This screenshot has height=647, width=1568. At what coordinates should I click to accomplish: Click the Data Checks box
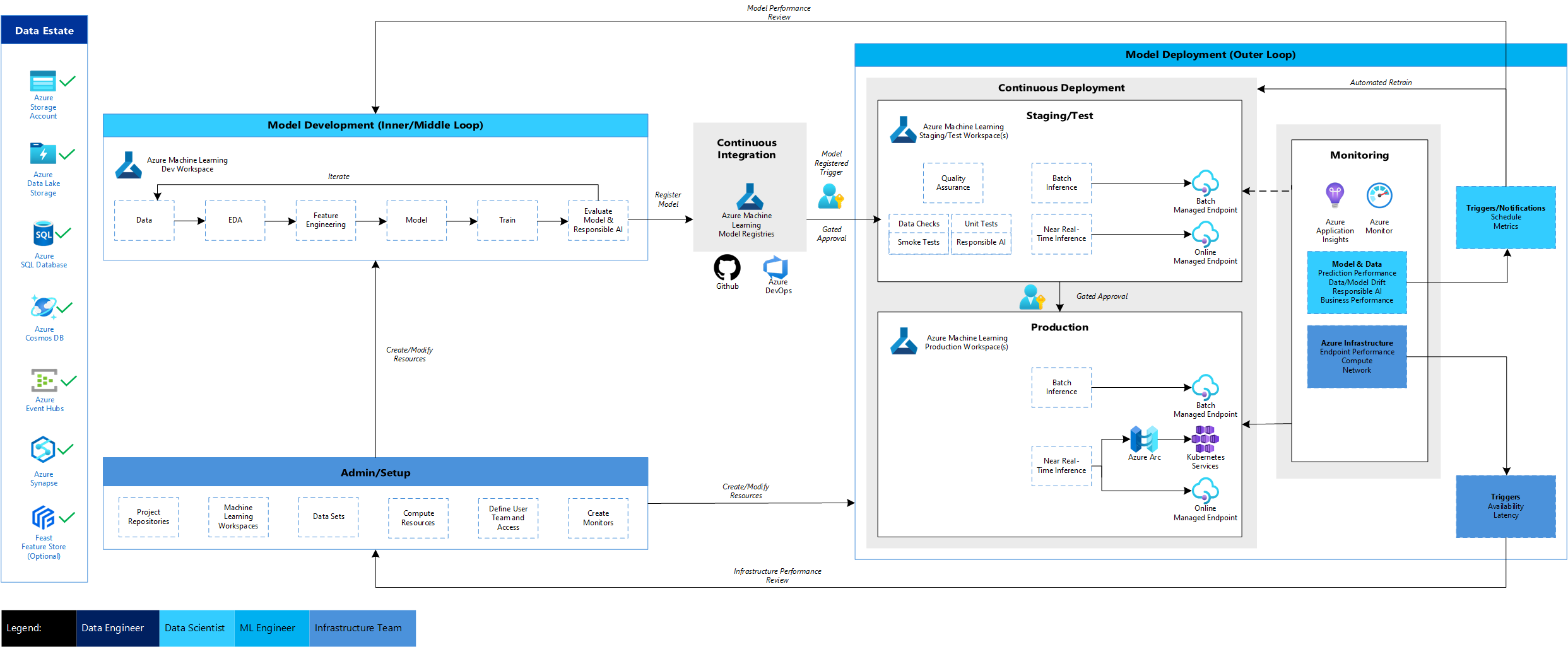tap(919, 224)
